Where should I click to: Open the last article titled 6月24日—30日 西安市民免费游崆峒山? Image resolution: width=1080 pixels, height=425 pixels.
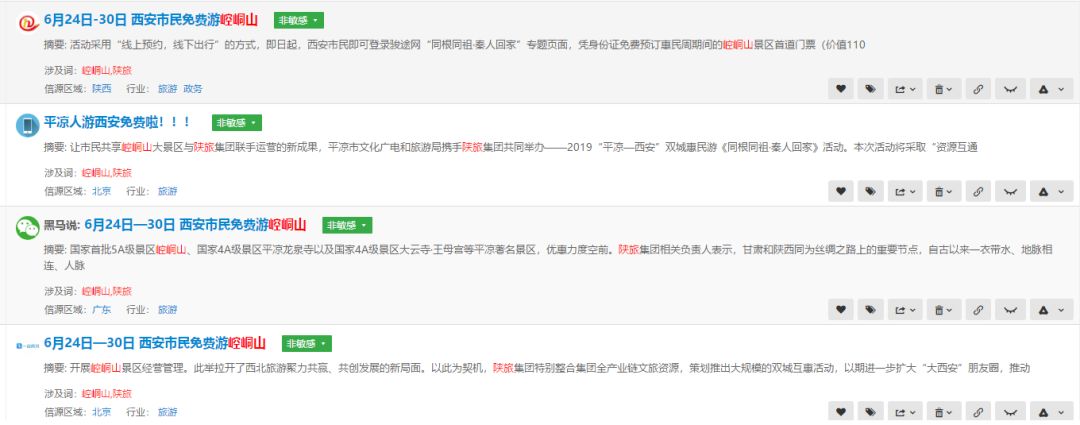click(x=154, y=343)
